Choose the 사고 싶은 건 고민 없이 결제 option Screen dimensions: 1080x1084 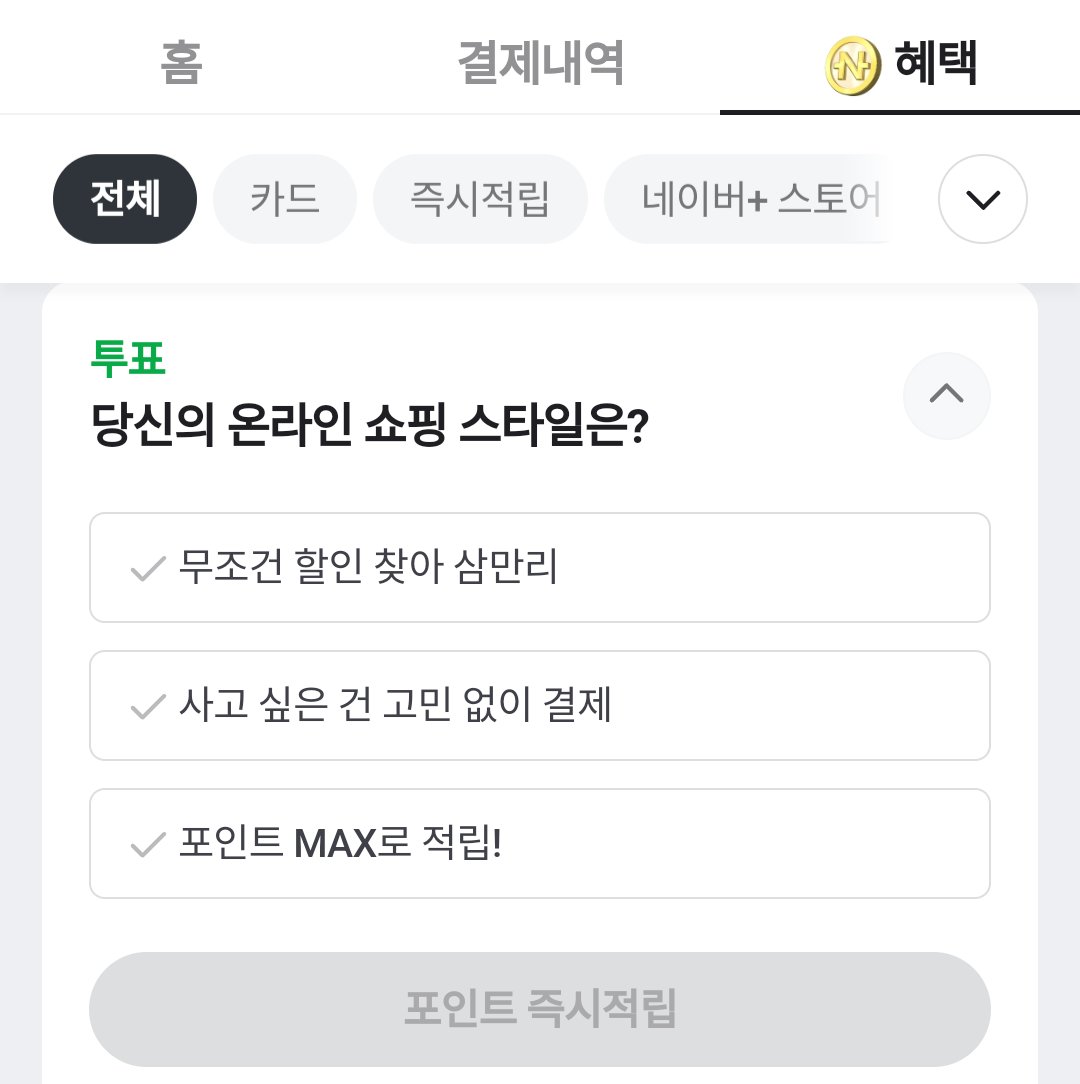click(x=540, y=706)
